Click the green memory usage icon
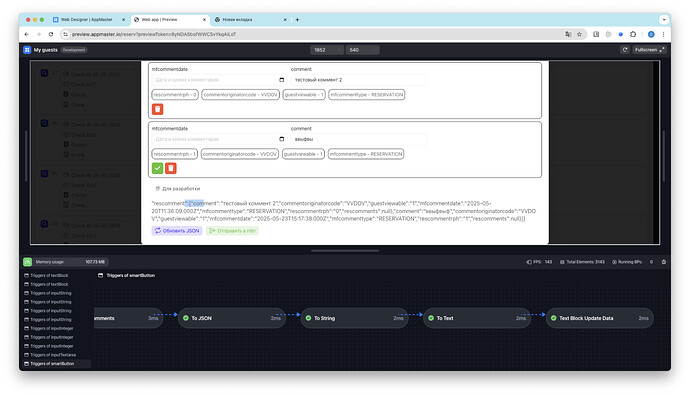 click(x=27, y=262)
